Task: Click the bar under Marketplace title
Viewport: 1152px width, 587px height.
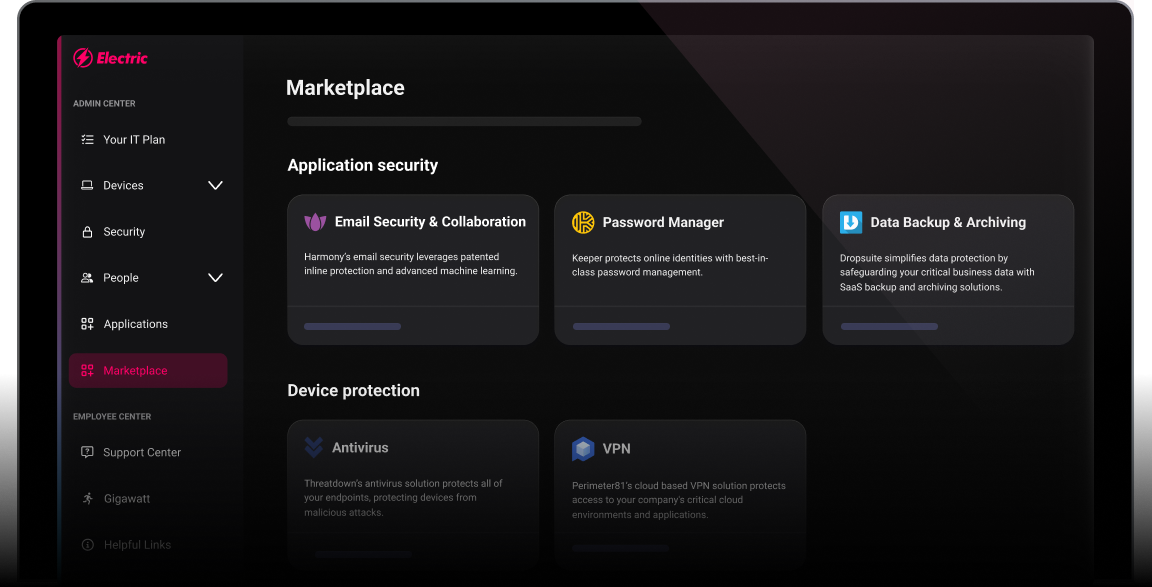Action: [464, 121]
